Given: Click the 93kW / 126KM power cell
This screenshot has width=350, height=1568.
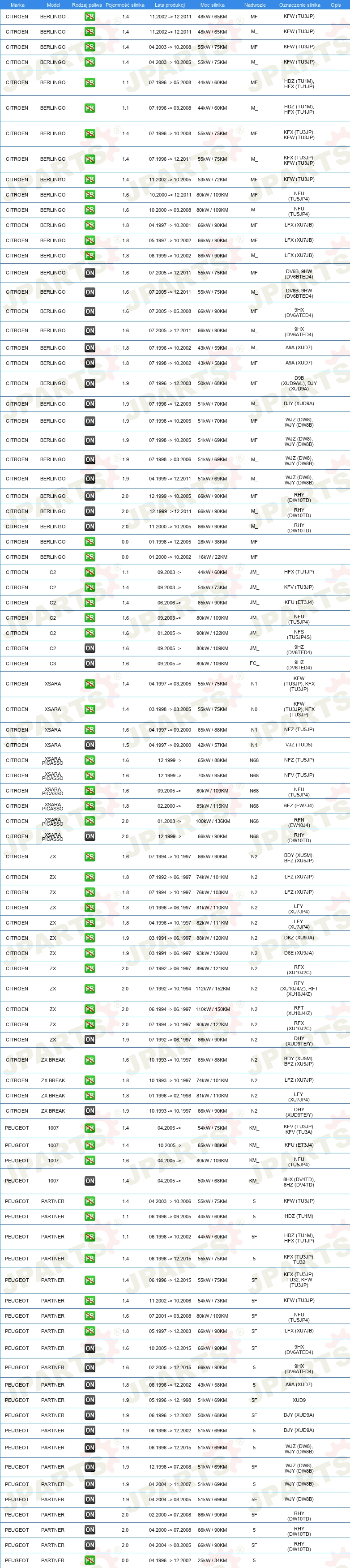Looking at the screenshot, I should point(213,953).
